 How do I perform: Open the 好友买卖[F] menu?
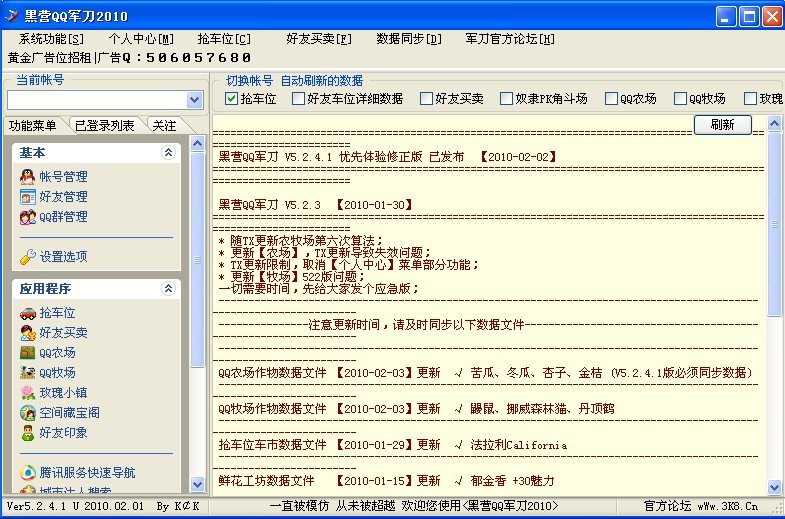tap(319, 39)
